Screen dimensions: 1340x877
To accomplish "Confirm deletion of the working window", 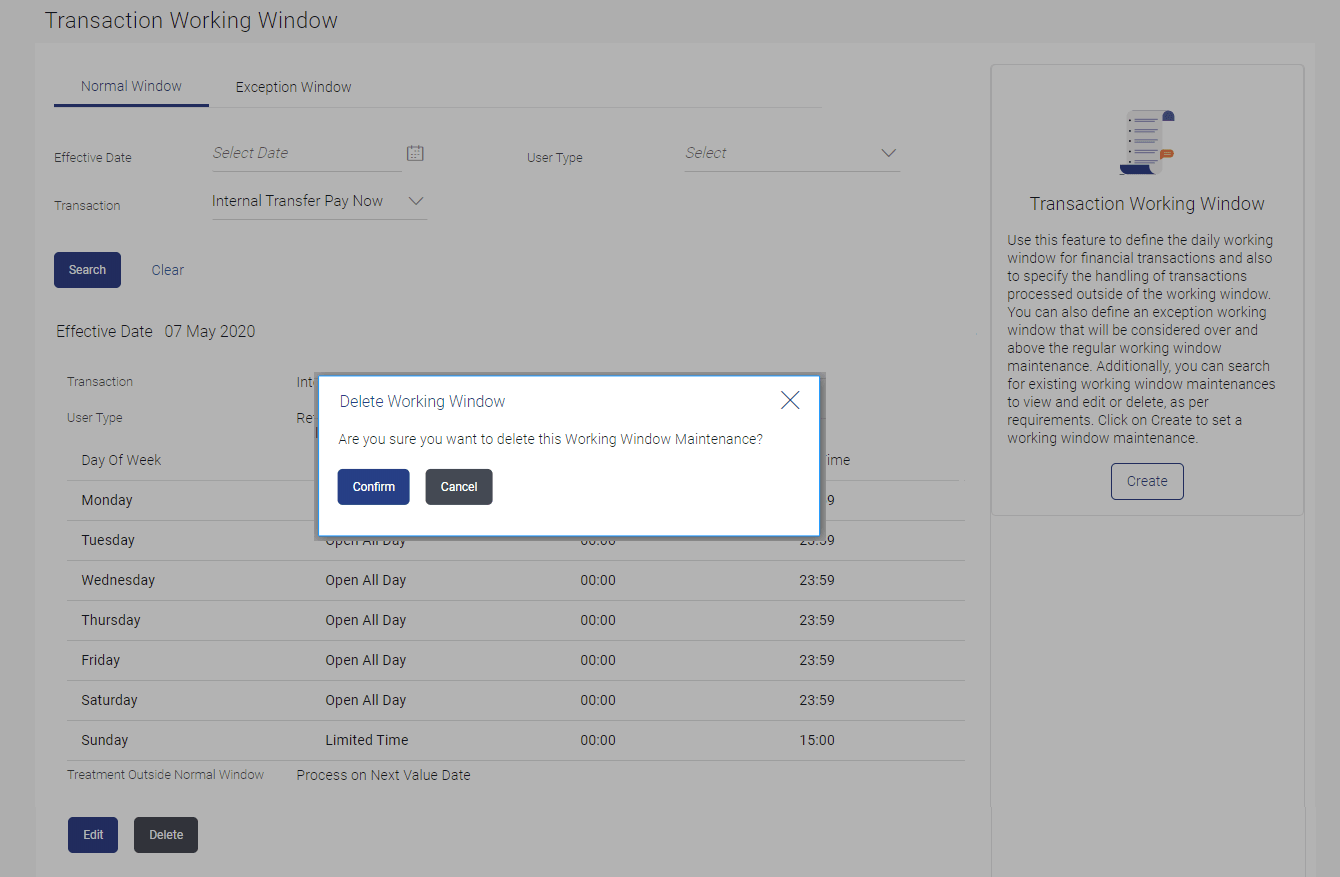I will [374, 487].
